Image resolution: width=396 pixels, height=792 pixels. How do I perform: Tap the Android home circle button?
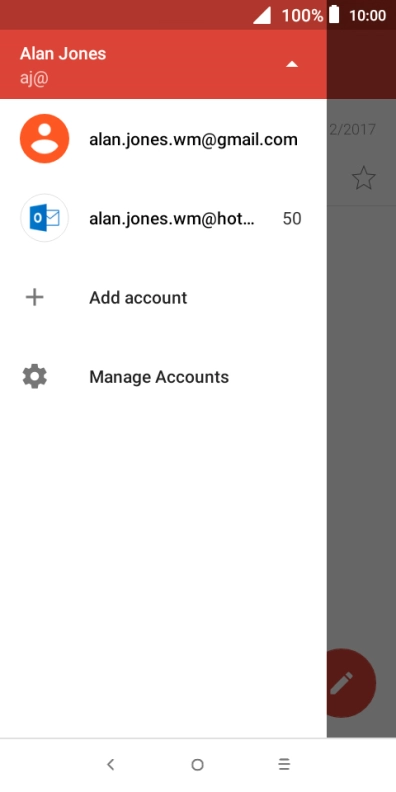(x=197, y=765)
